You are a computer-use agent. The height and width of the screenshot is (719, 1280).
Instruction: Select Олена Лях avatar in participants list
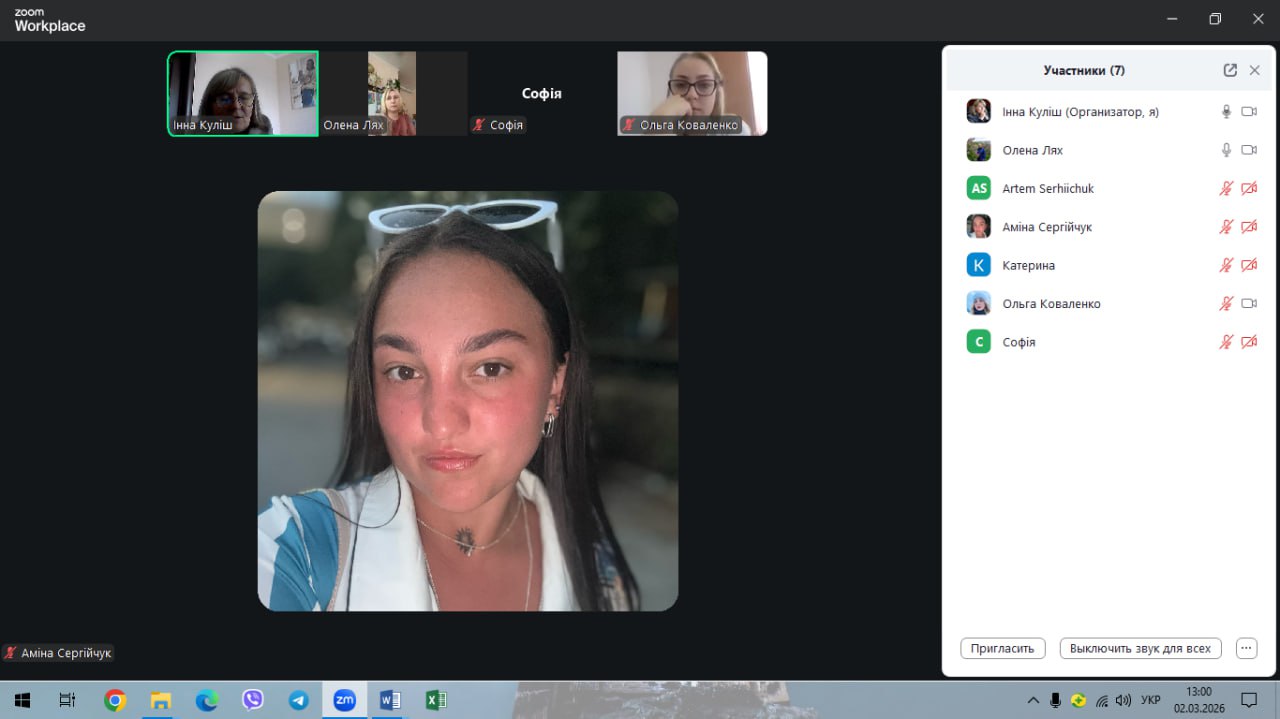coord(979,150)
